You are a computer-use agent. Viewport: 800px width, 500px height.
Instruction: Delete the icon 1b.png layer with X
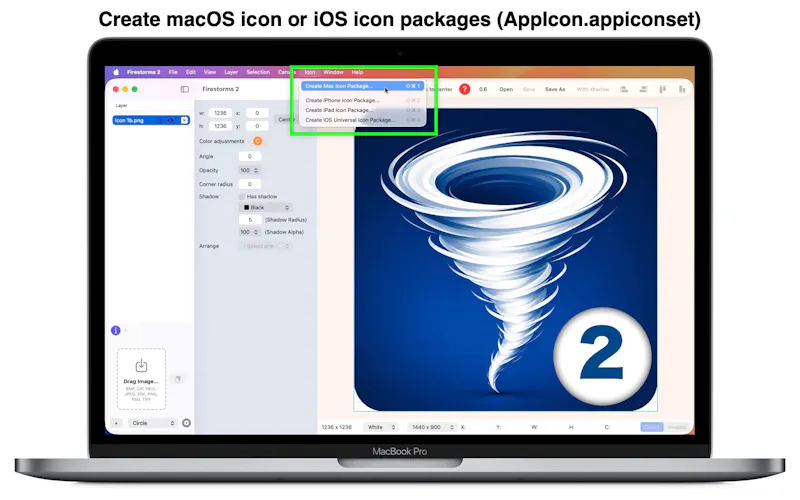(x=184, y=120)
